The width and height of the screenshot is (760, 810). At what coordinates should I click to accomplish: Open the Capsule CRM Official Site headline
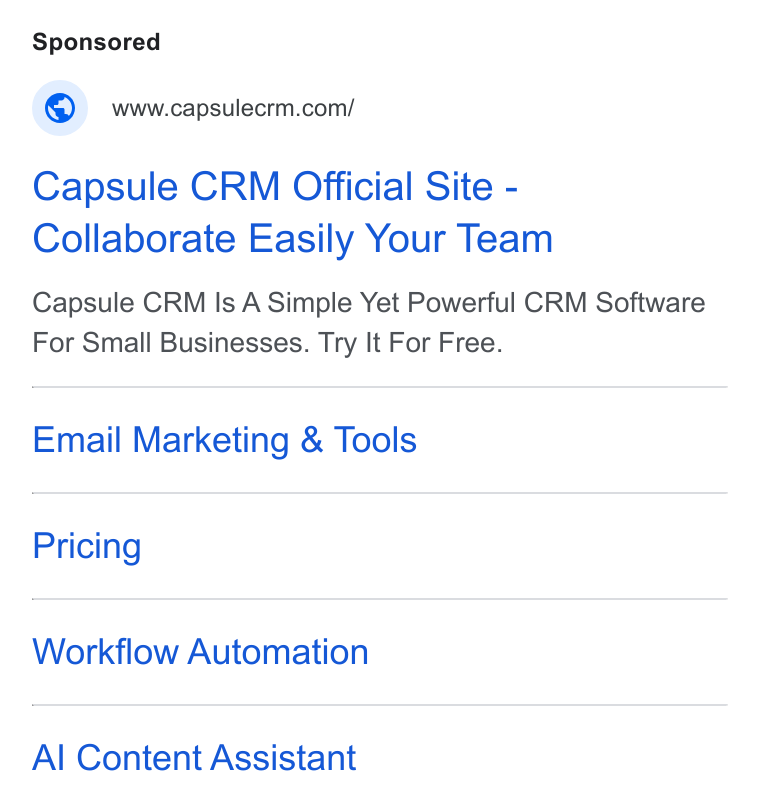click(x=292, y=212)
